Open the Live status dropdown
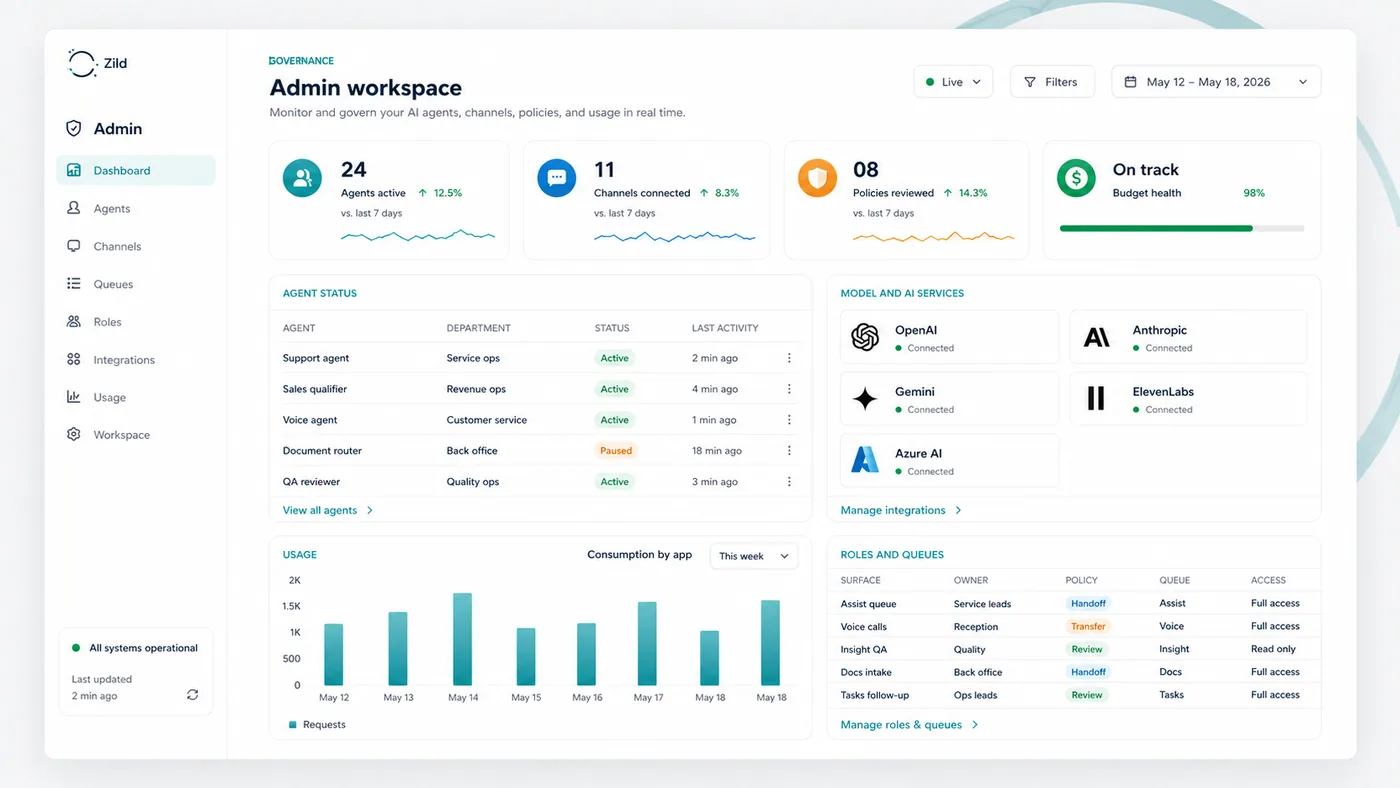The width and height of the screenshot is (1400, 788). point(952,81)
